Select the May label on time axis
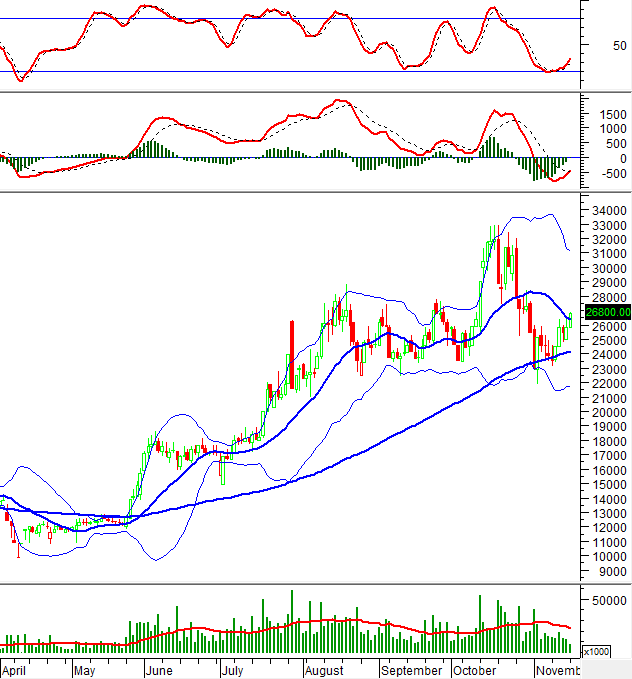 click(x=85, y=670)
